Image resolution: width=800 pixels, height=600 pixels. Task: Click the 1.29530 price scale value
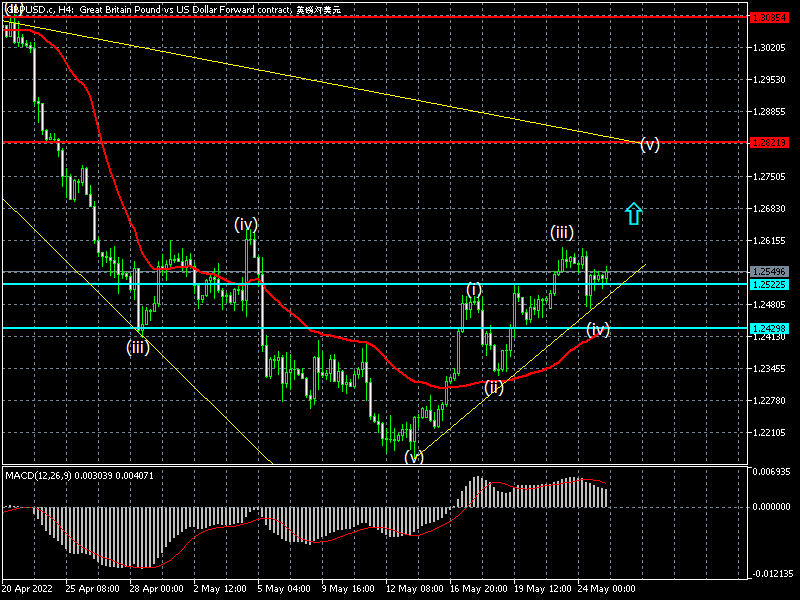pyautogui.click(x=769, y=80)
